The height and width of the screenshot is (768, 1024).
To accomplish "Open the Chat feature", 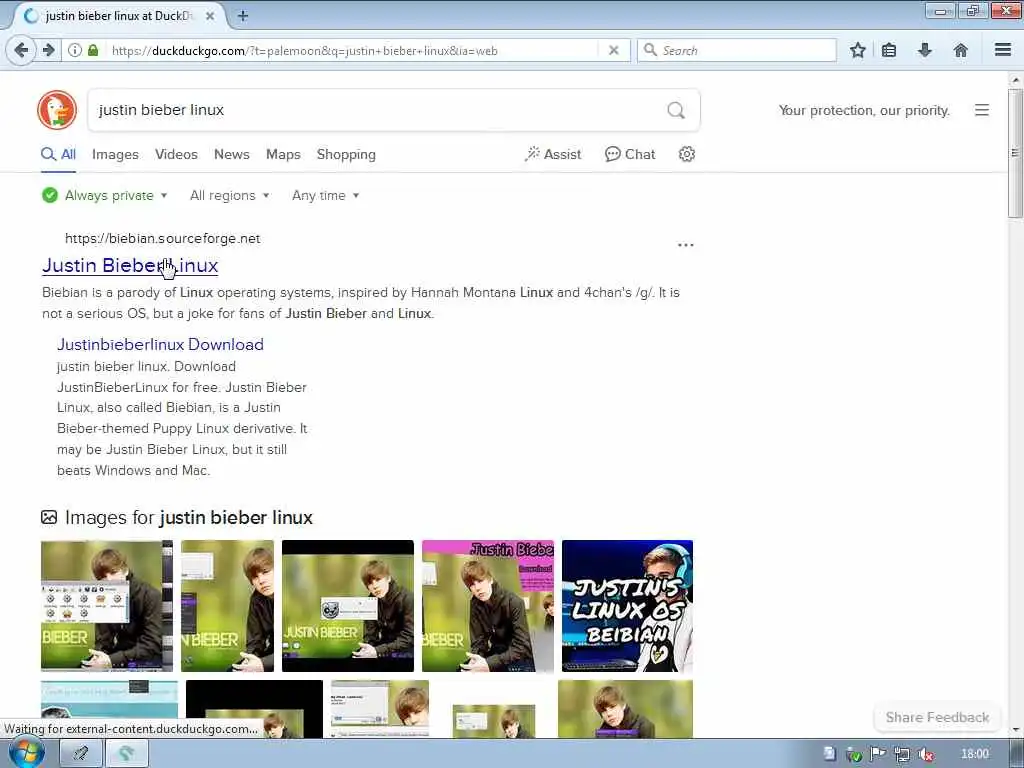I will point(630,154).
